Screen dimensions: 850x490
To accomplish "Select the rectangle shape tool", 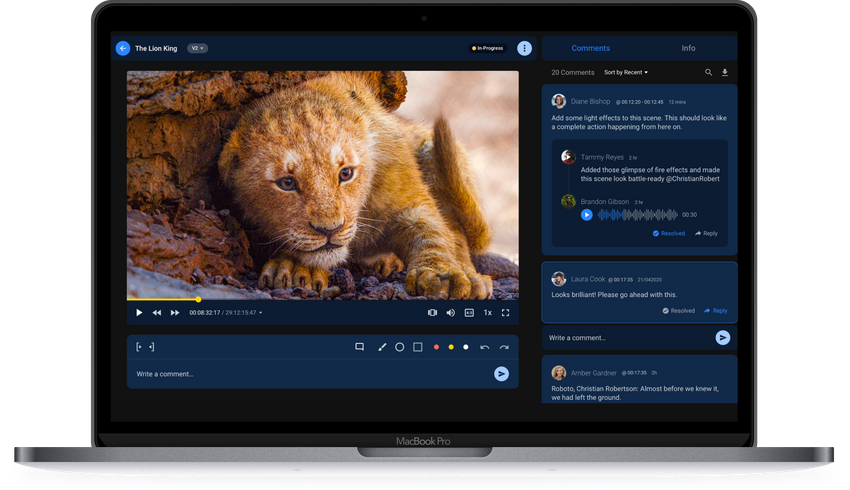I will 417,347.
